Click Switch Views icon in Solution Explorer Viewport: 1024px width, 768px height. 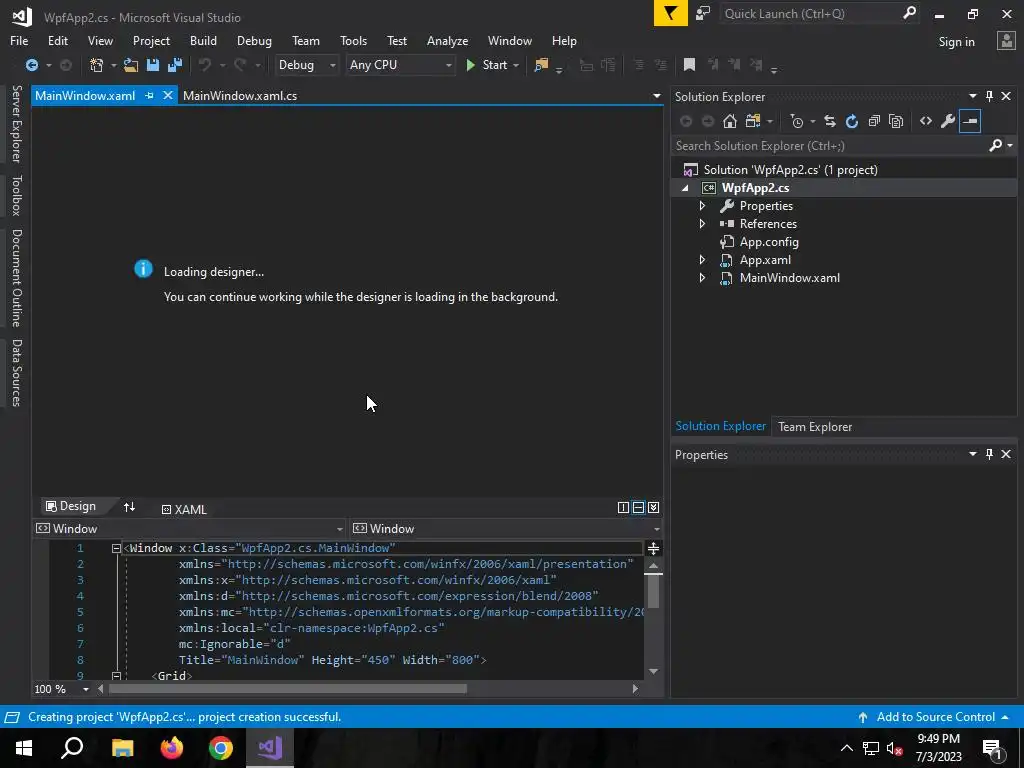point(753,121)
